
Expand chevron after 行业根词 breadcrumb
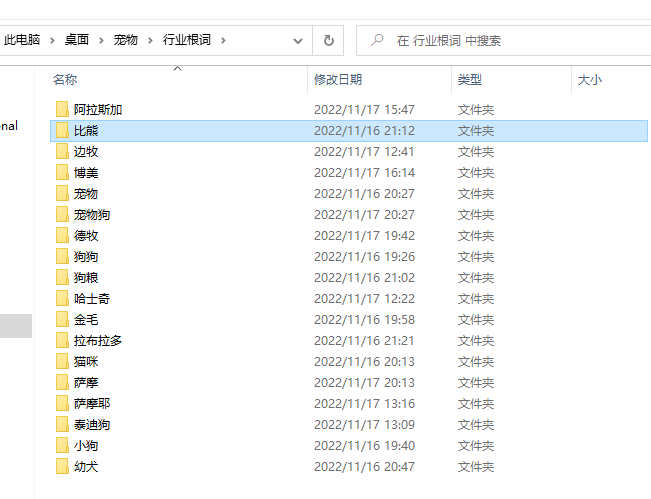click(223, 40)
